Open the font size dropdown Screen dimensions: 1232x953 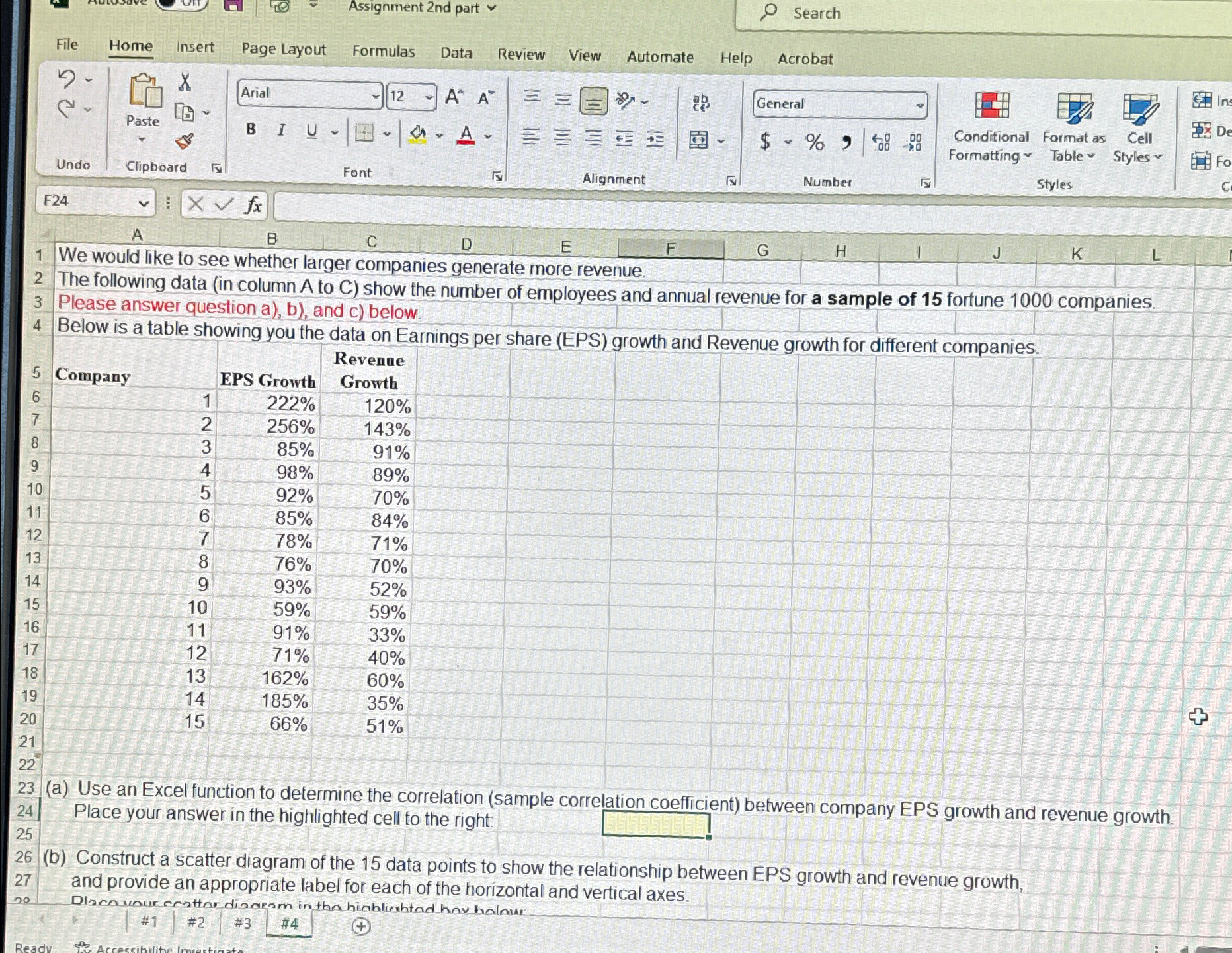[429, 97]
